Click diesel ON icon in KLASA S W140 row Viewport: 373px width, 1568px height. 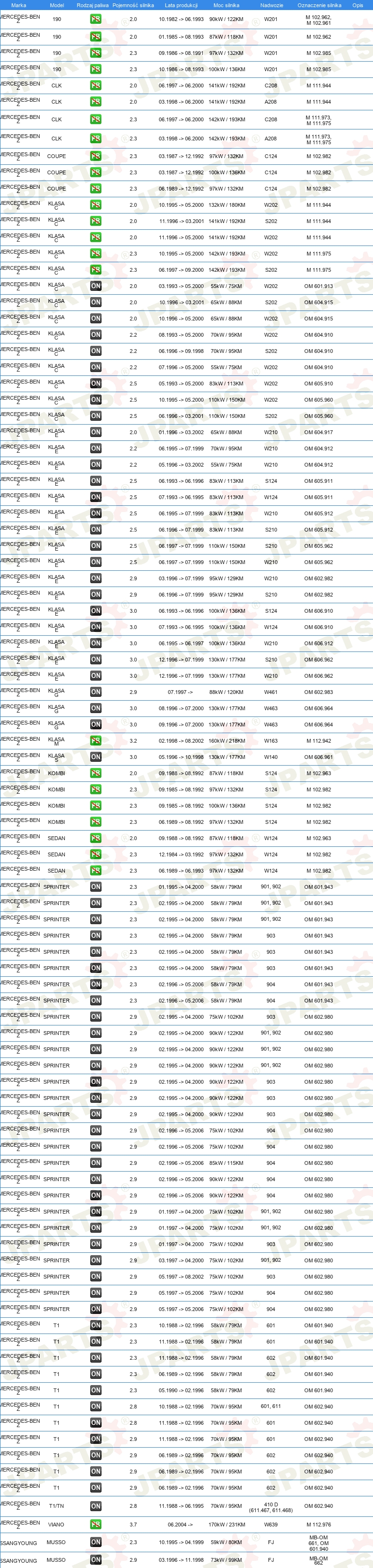click(95, 757)
